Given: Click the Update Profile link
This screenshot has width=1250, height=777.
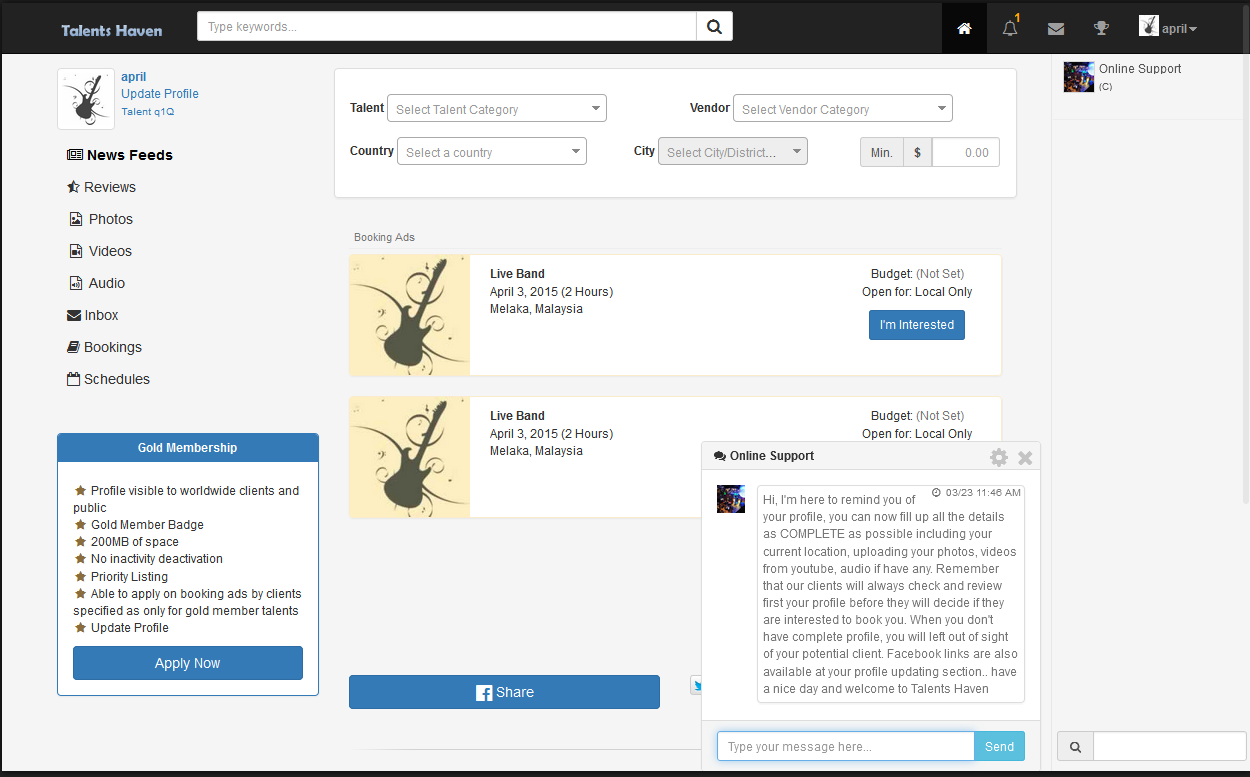Looking at the screenshot, I should click(160, 94).
